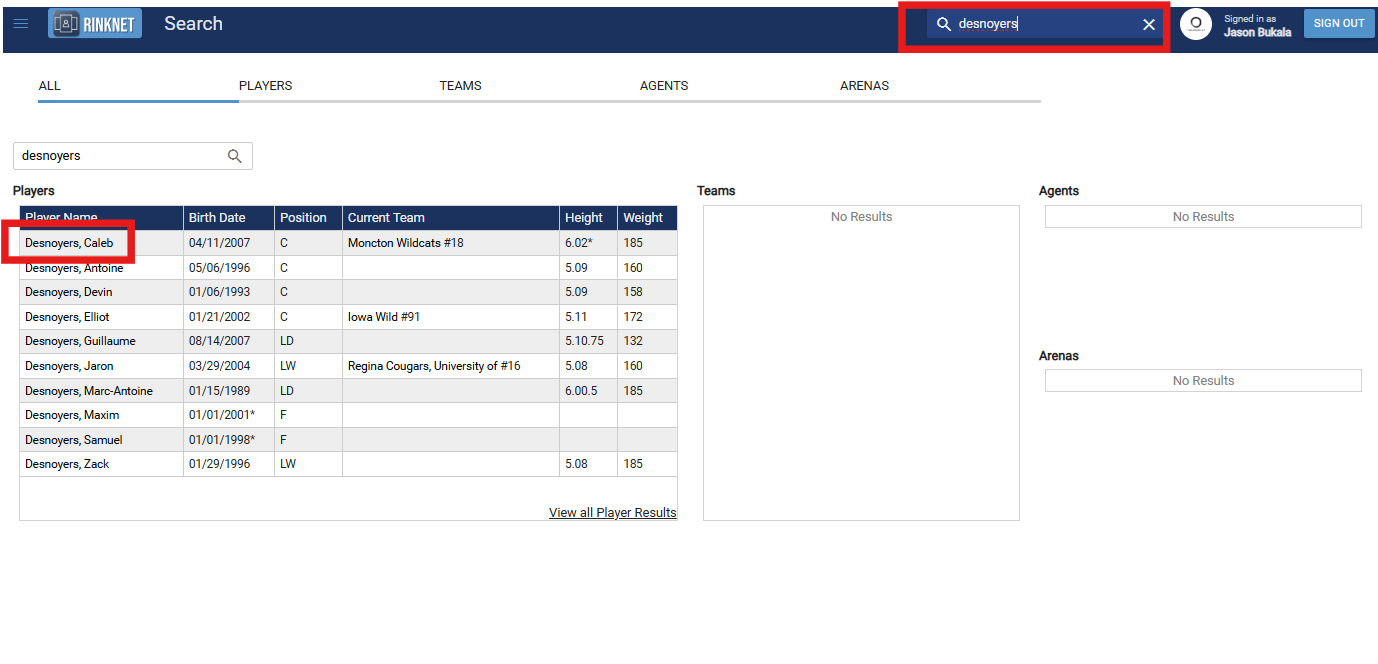Sort by the Birth Date column header
Viewport: 1378px width, 664px height.
coord(217,217)
